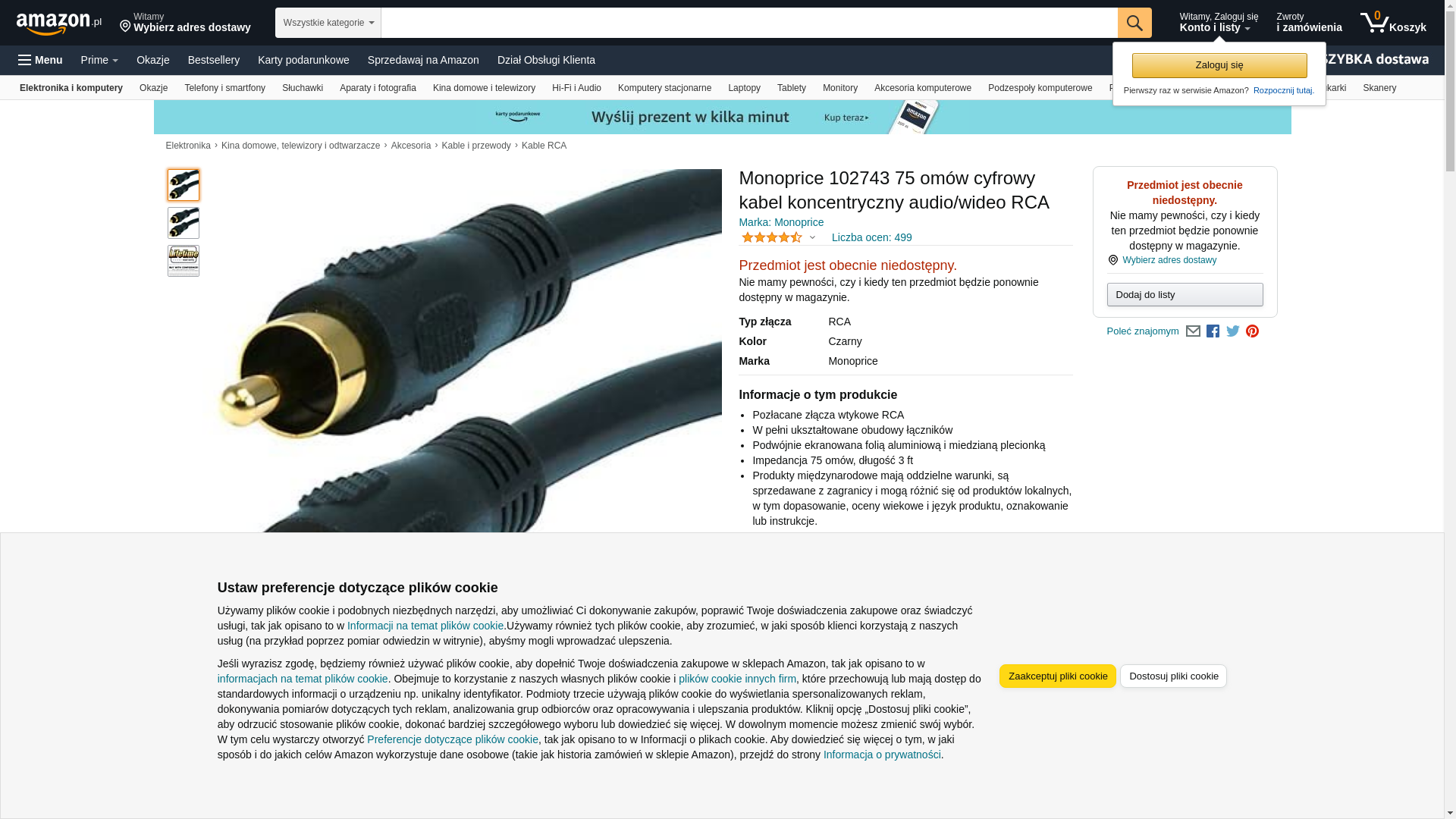Select the third lifetime warranty thumbnail
This screenshot has height=819, width=1456.
[x=184, y=261]
